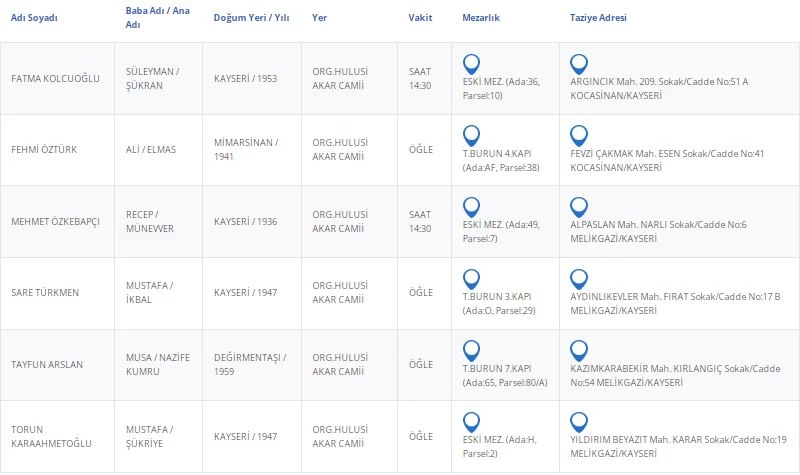Open T.BURUN 3.KAPI cemetery location pin

472,278
